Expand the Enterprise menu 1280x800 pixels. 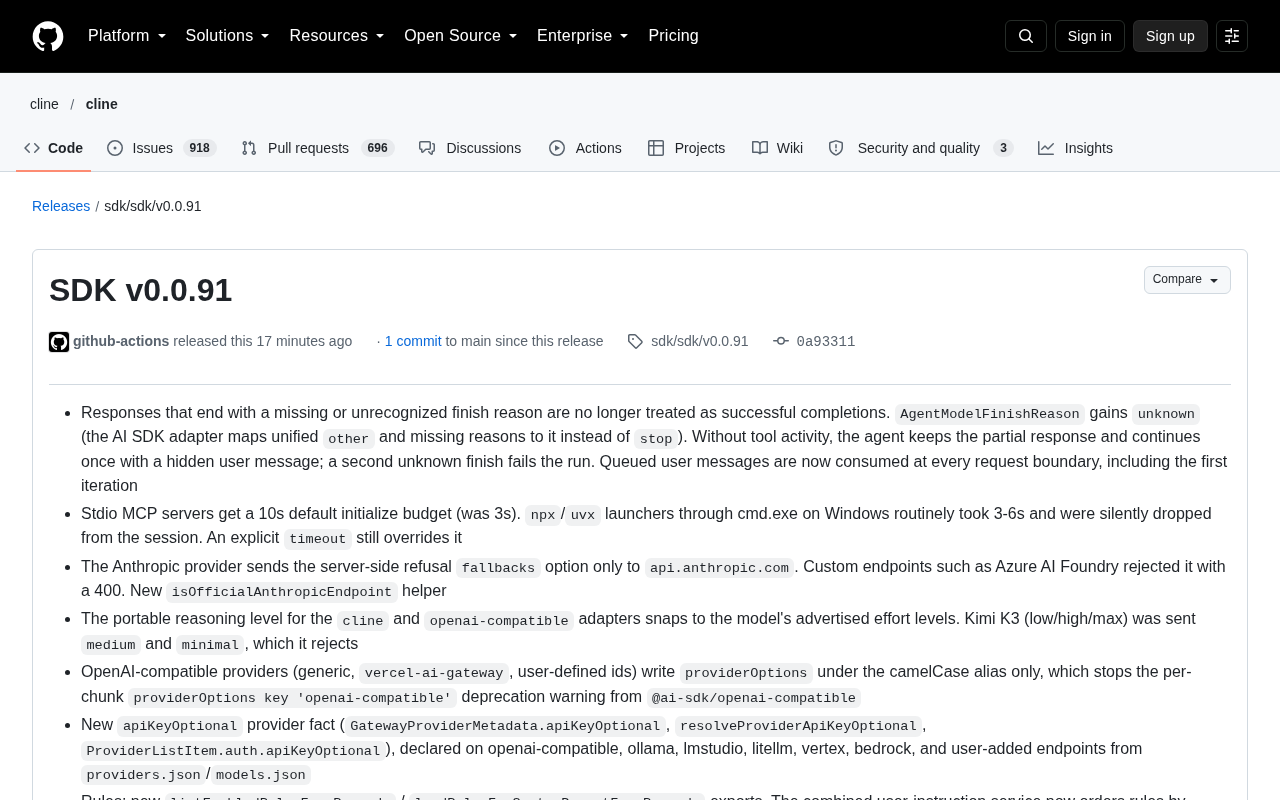(583, 36)
